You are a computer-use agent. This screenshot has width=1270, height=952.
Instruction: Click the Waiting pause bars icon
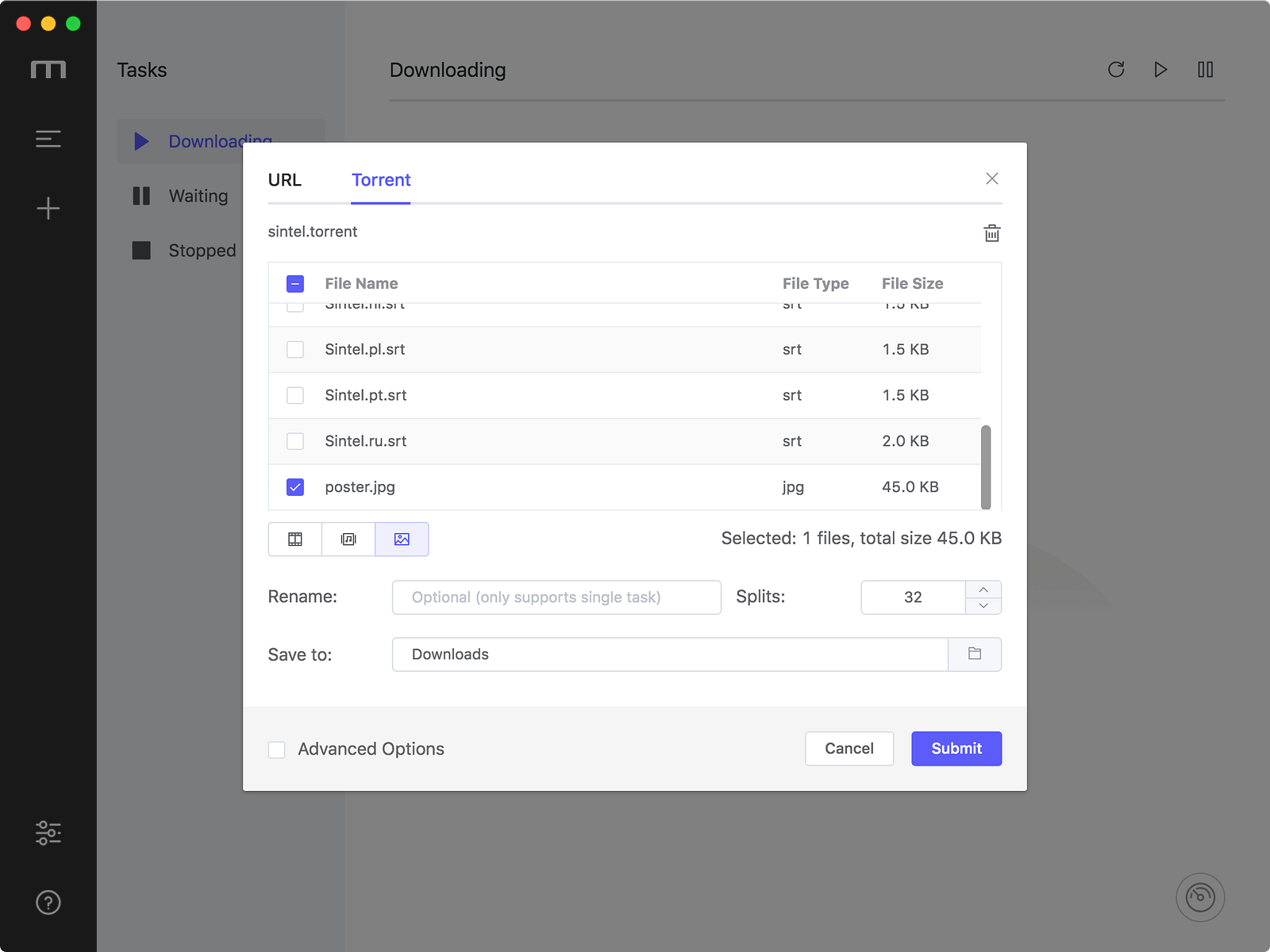[141, 196]
